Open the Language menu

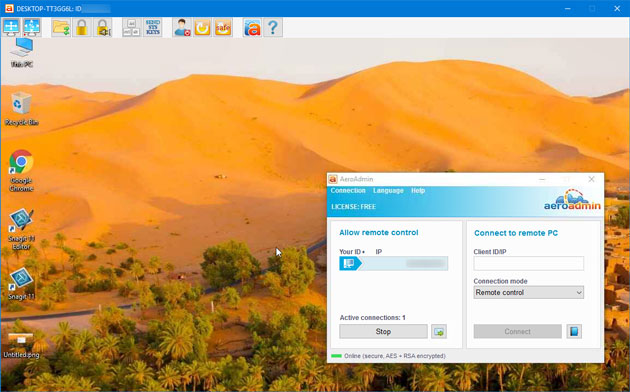click(388, 190)
